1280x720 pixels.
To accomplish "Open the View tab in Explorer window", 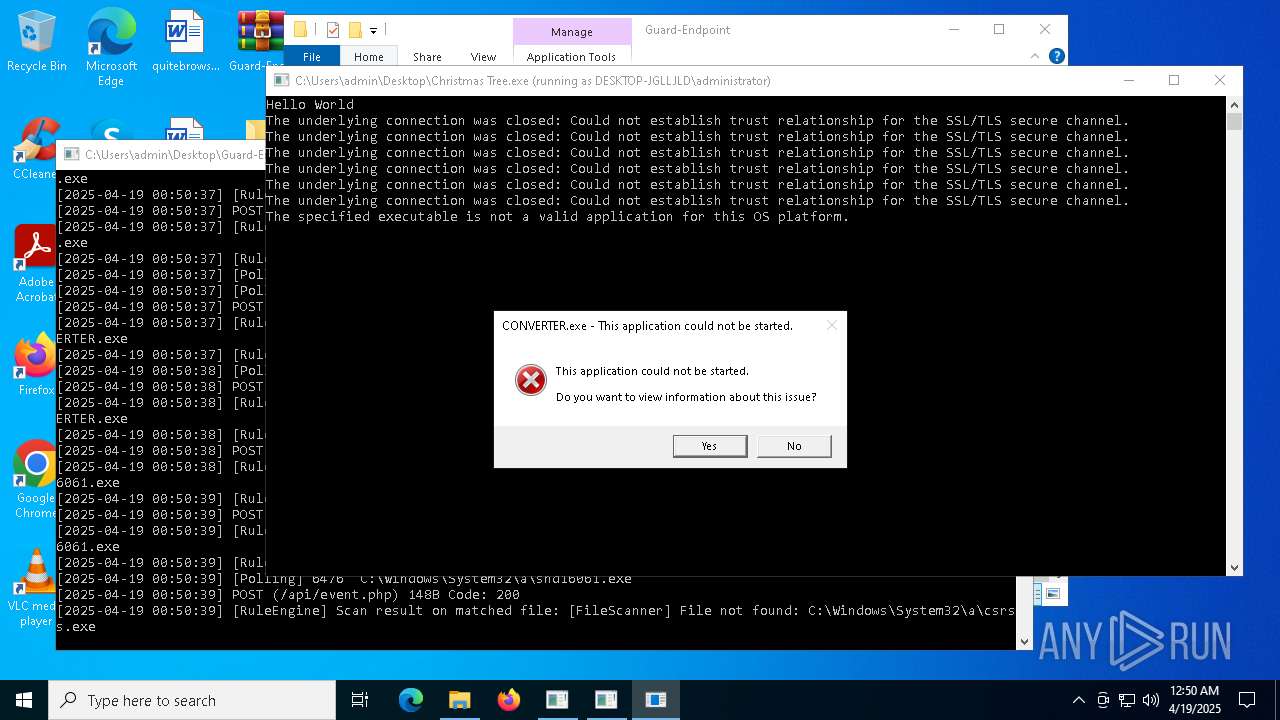I will click(483, 57).
